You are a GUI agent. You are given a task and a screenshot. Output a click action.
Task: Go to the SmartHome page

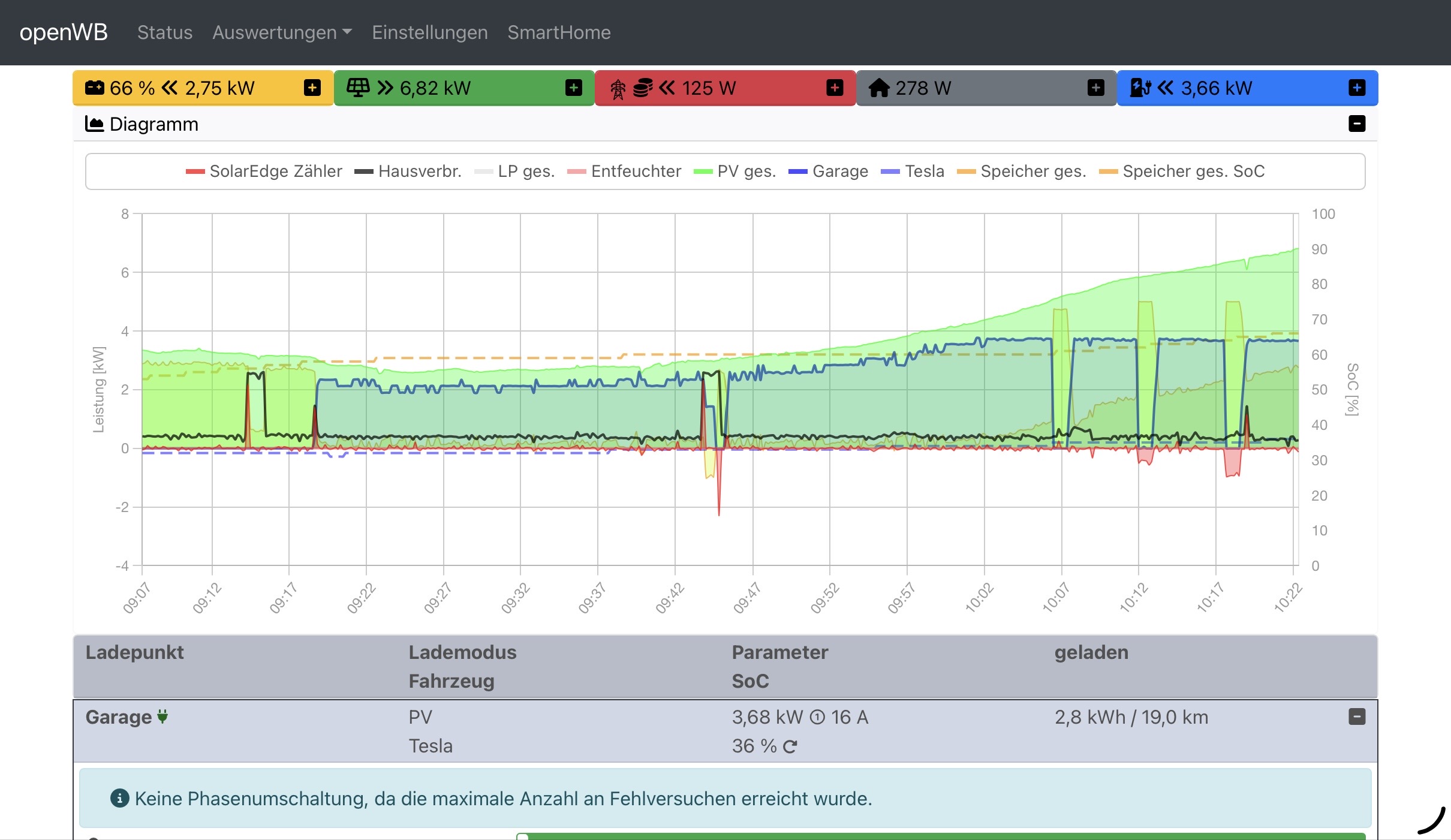tap(559, 32)
